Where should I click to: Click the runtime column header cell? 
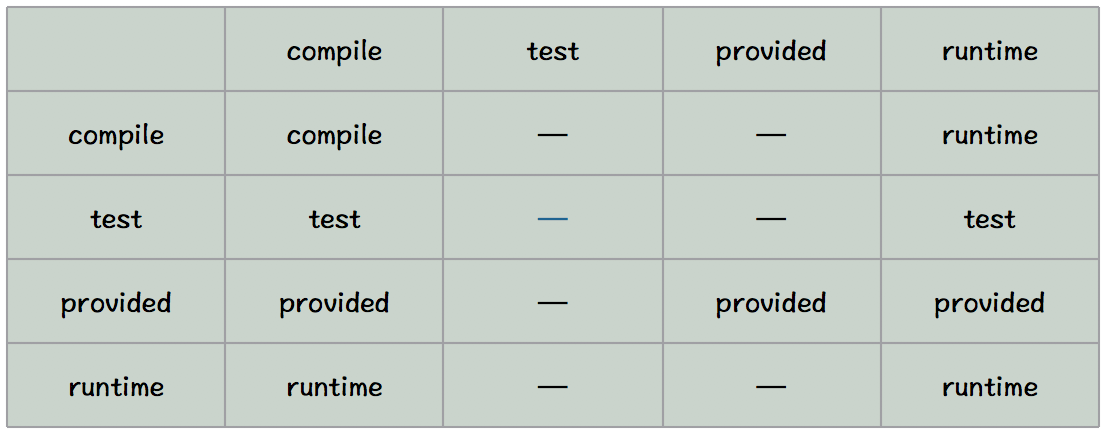(990, 49)
